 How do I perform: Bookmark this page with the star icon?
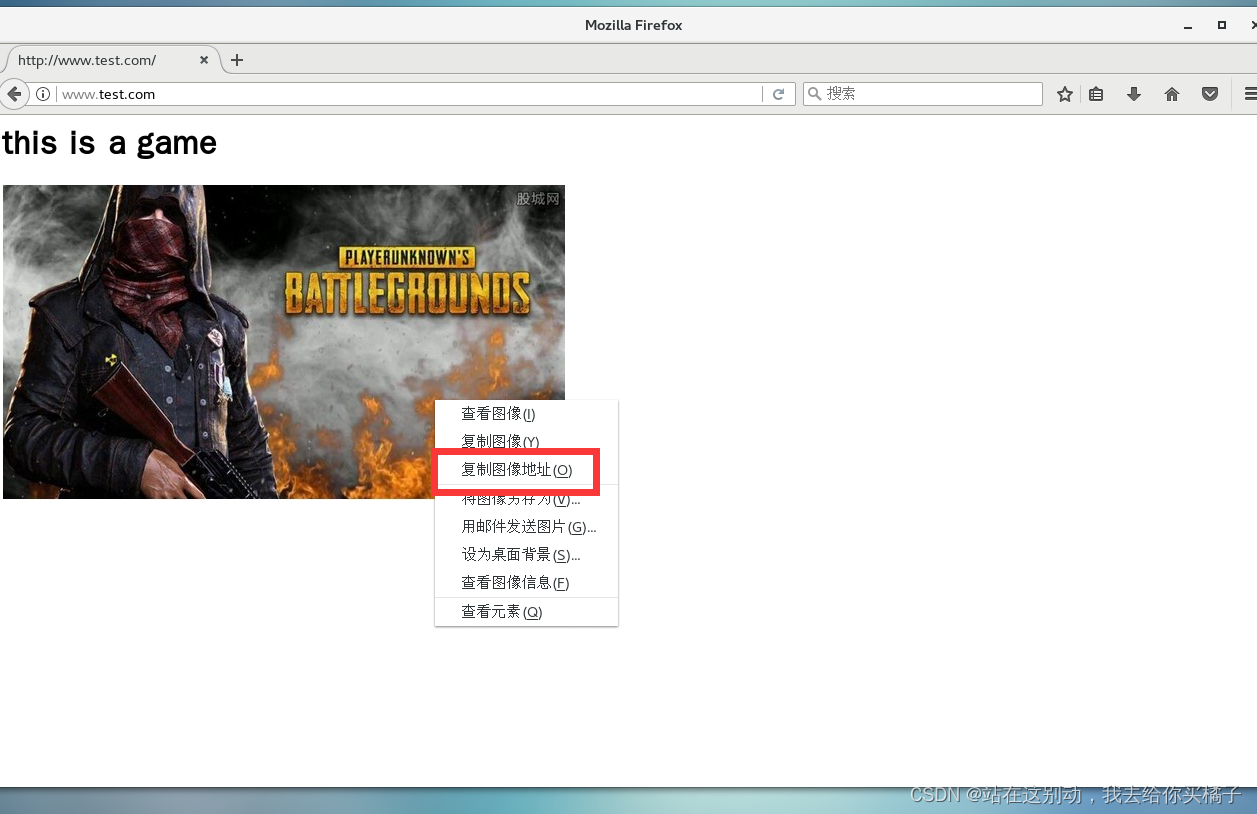coord(1065,94)
